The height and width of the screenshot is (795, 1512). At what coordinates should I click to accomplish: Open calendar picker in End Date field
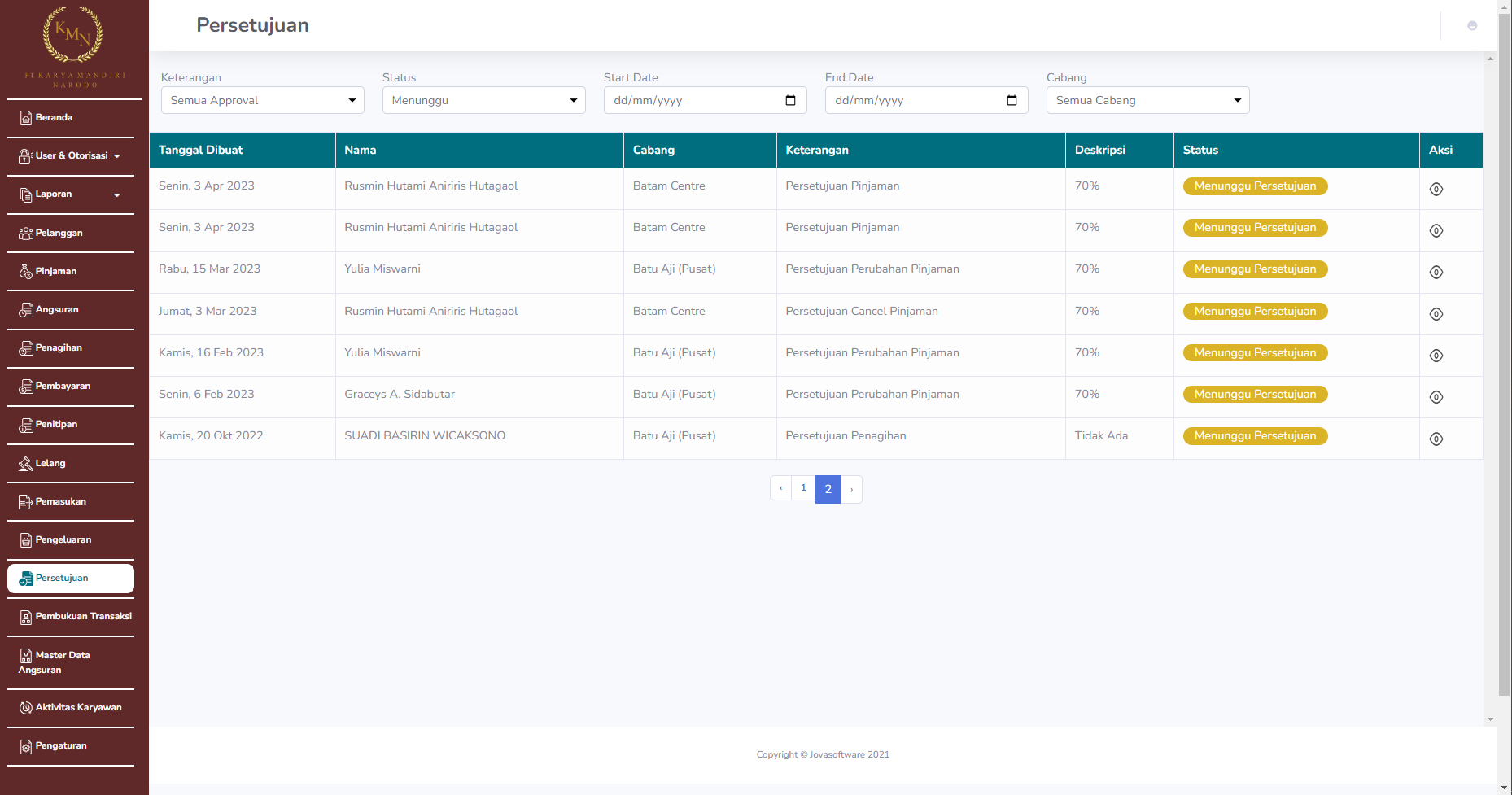1012,100
